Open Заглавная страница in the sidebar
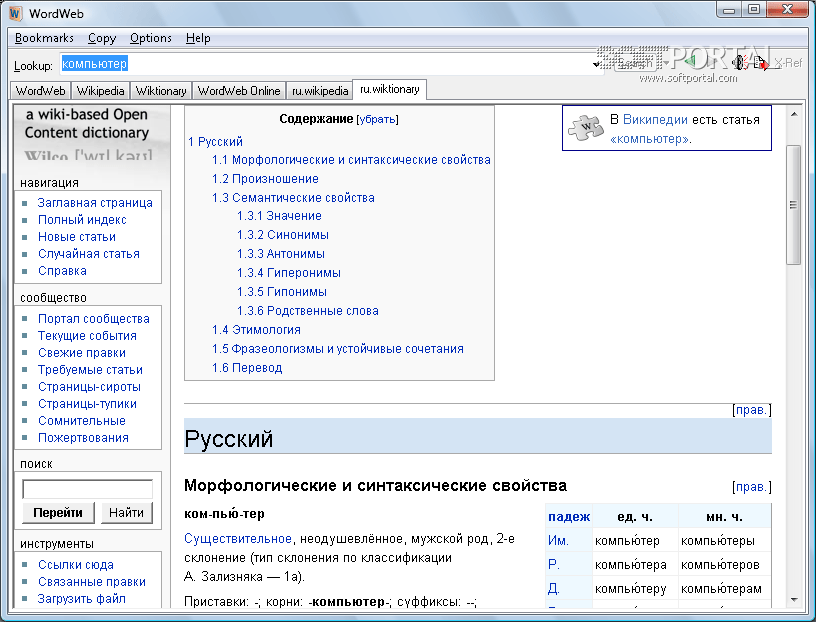816x622 pixels. (x=95, y=203)
